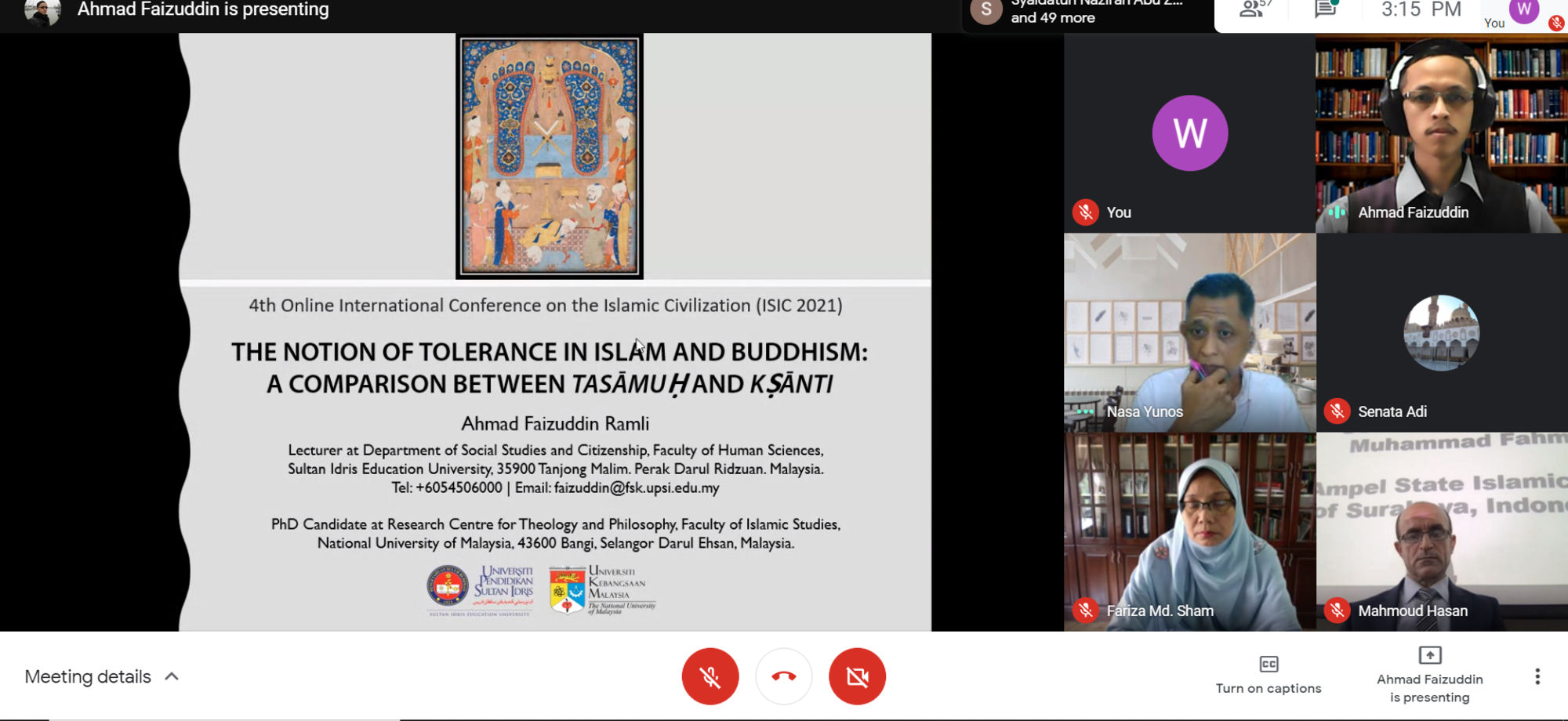The width and height of the screenshot is (1568, 721).
Task: Select Ahmad Faizuddin's video tile
Action: pos(1441,133)
